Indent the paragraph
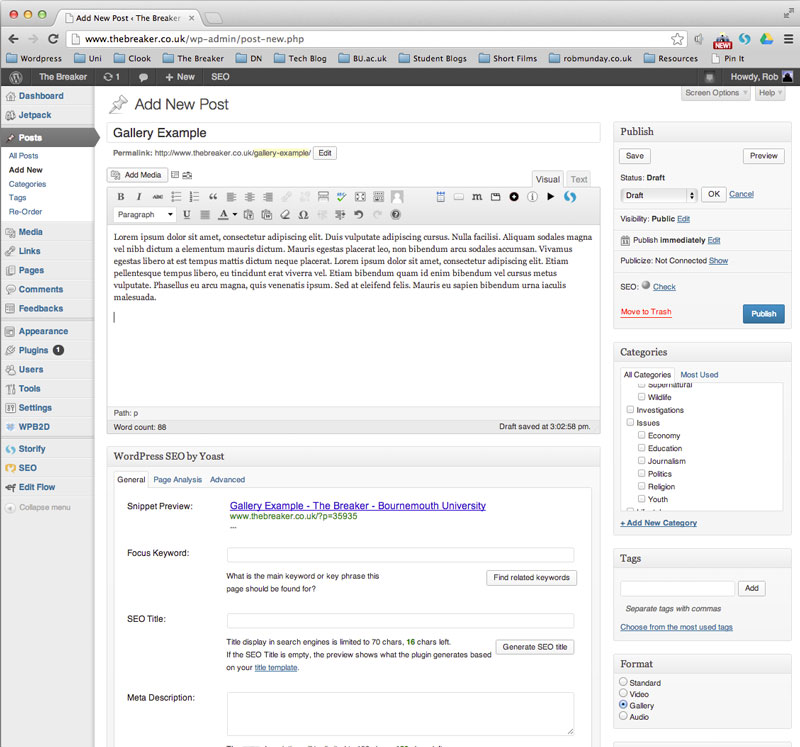Screen dimensions: 800x747 tap(340, 215)
